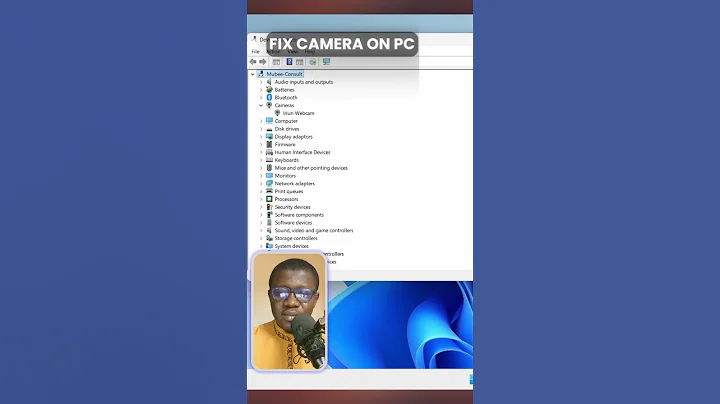The height and width of the screenshot is (404, 720).
Task: Select the Firmware label
Action: [285, 145]
